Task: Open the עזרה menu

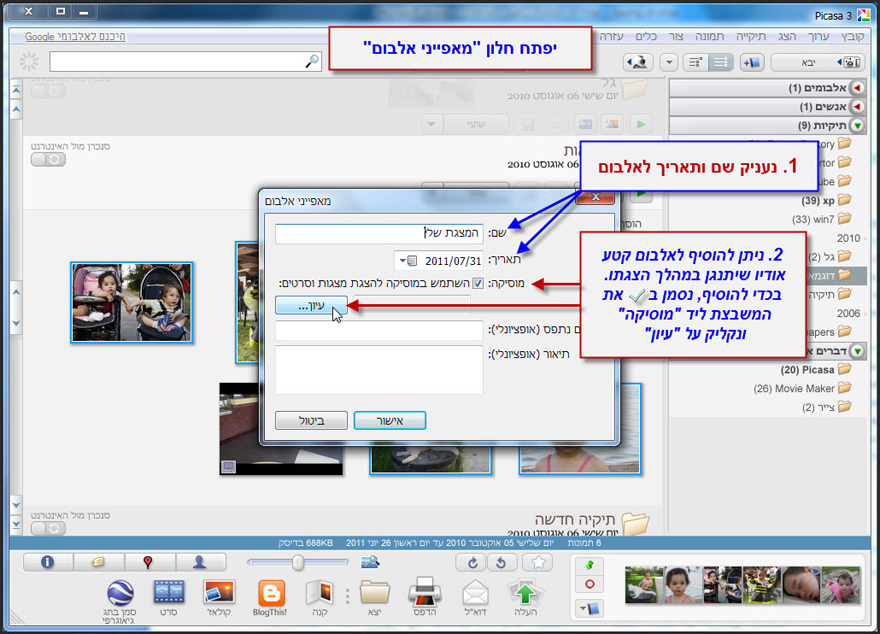Action: 611,37
